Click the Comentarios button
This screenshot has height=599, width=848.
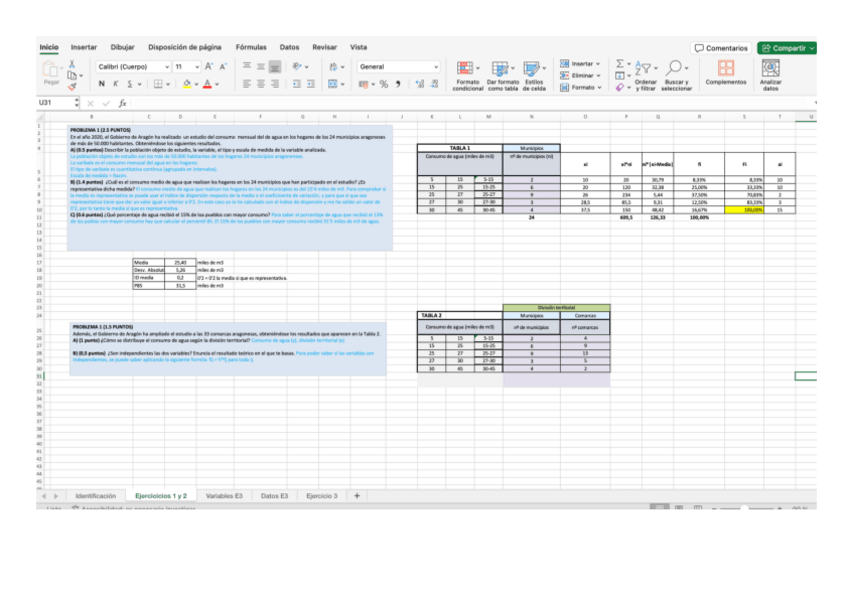(721, 47)
